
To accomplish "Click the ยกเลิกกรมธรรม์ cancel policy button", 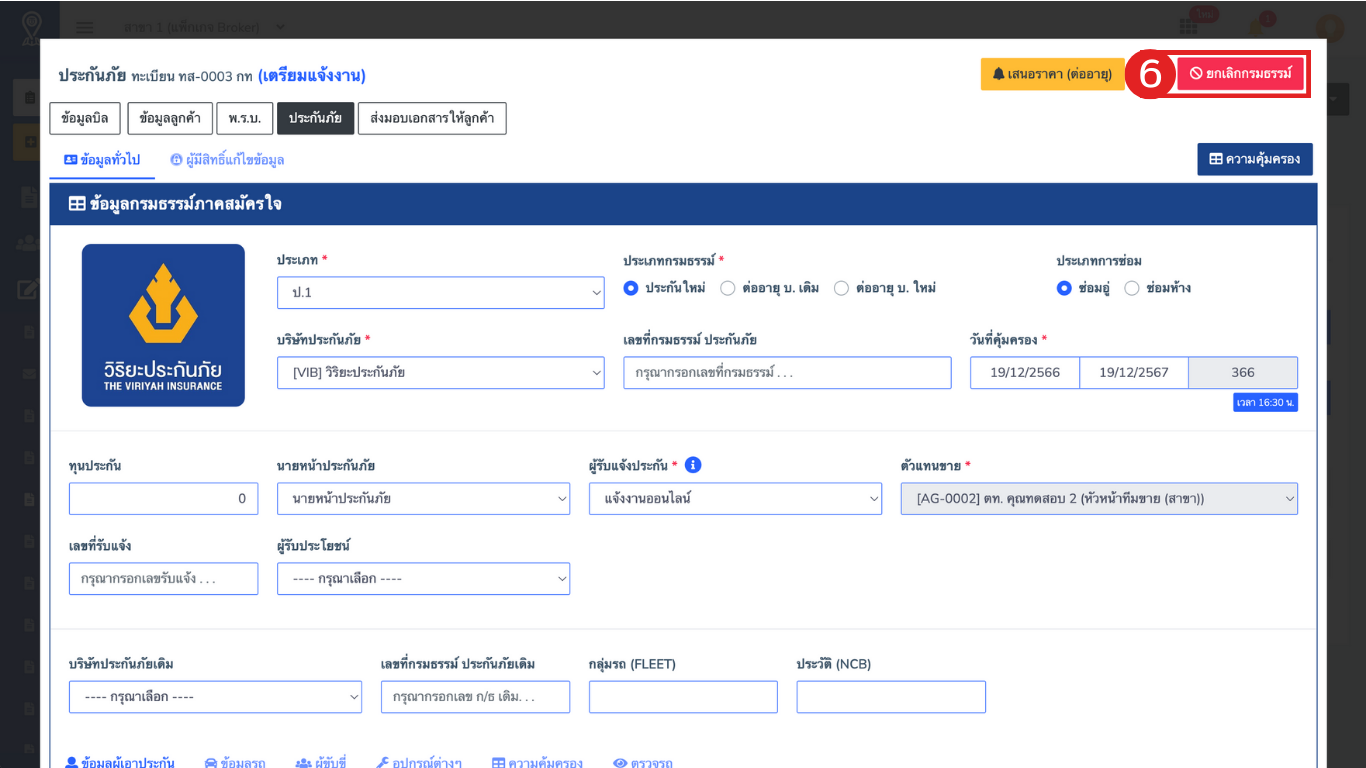I will click(1241, 74).
